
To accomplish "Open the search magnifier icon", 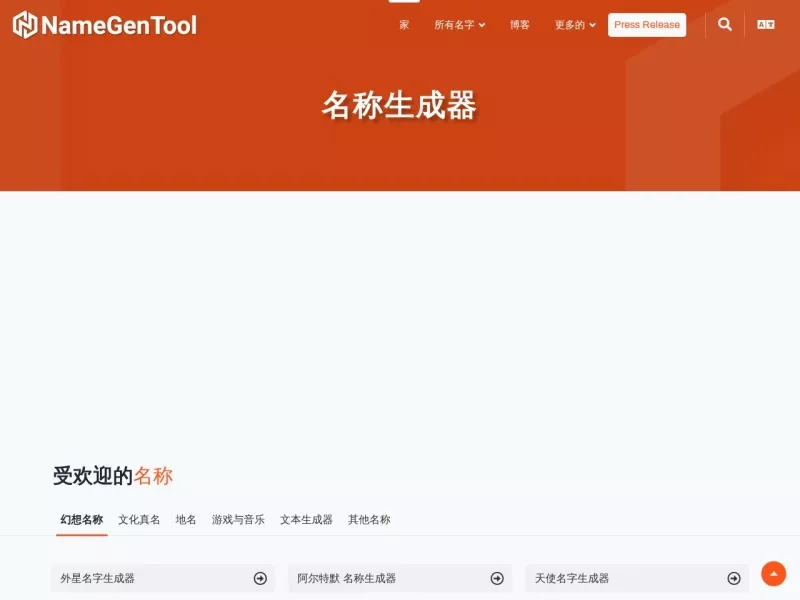I will click(x=724, y=24).
